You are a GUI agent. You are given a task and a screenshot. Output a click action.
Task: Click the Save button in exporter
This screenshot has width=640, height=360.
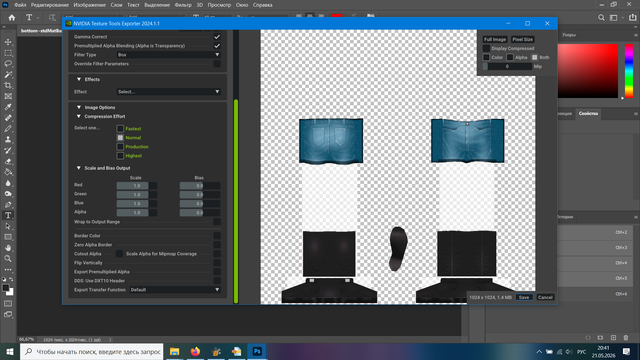click(524, 297)
